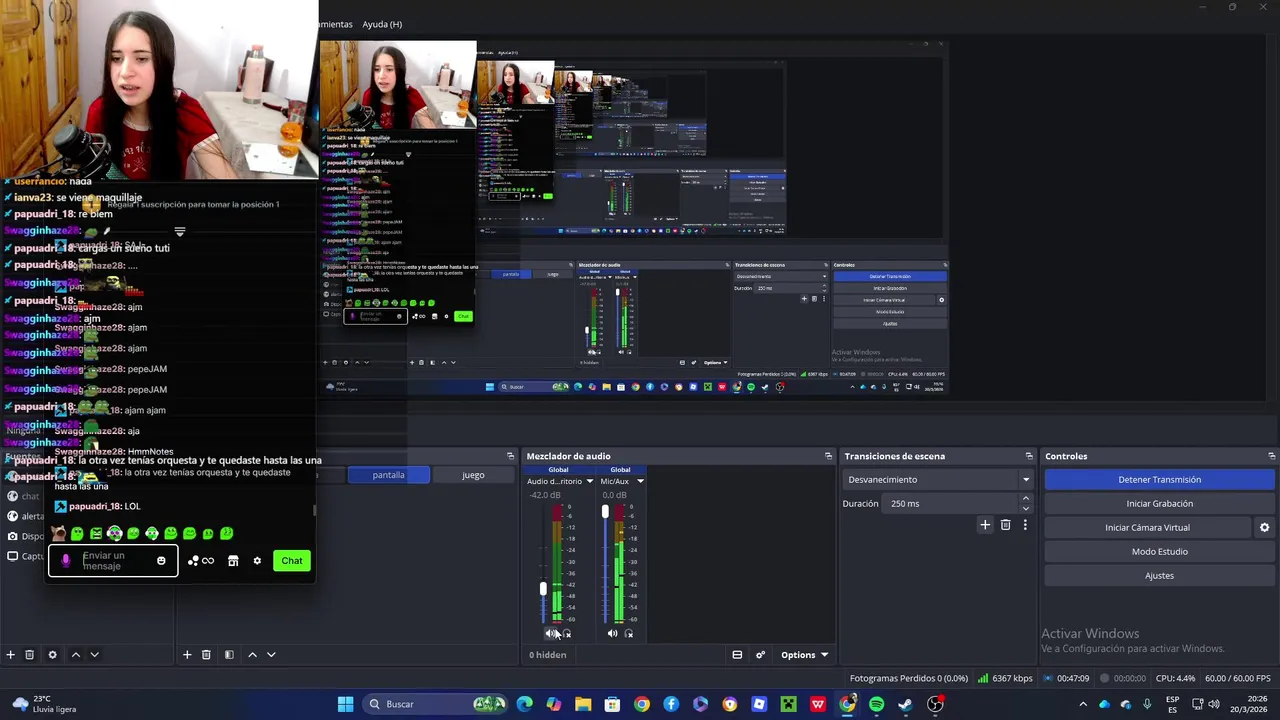
Task: Open the Ayuda (H) menu
Action: point(382,24)
